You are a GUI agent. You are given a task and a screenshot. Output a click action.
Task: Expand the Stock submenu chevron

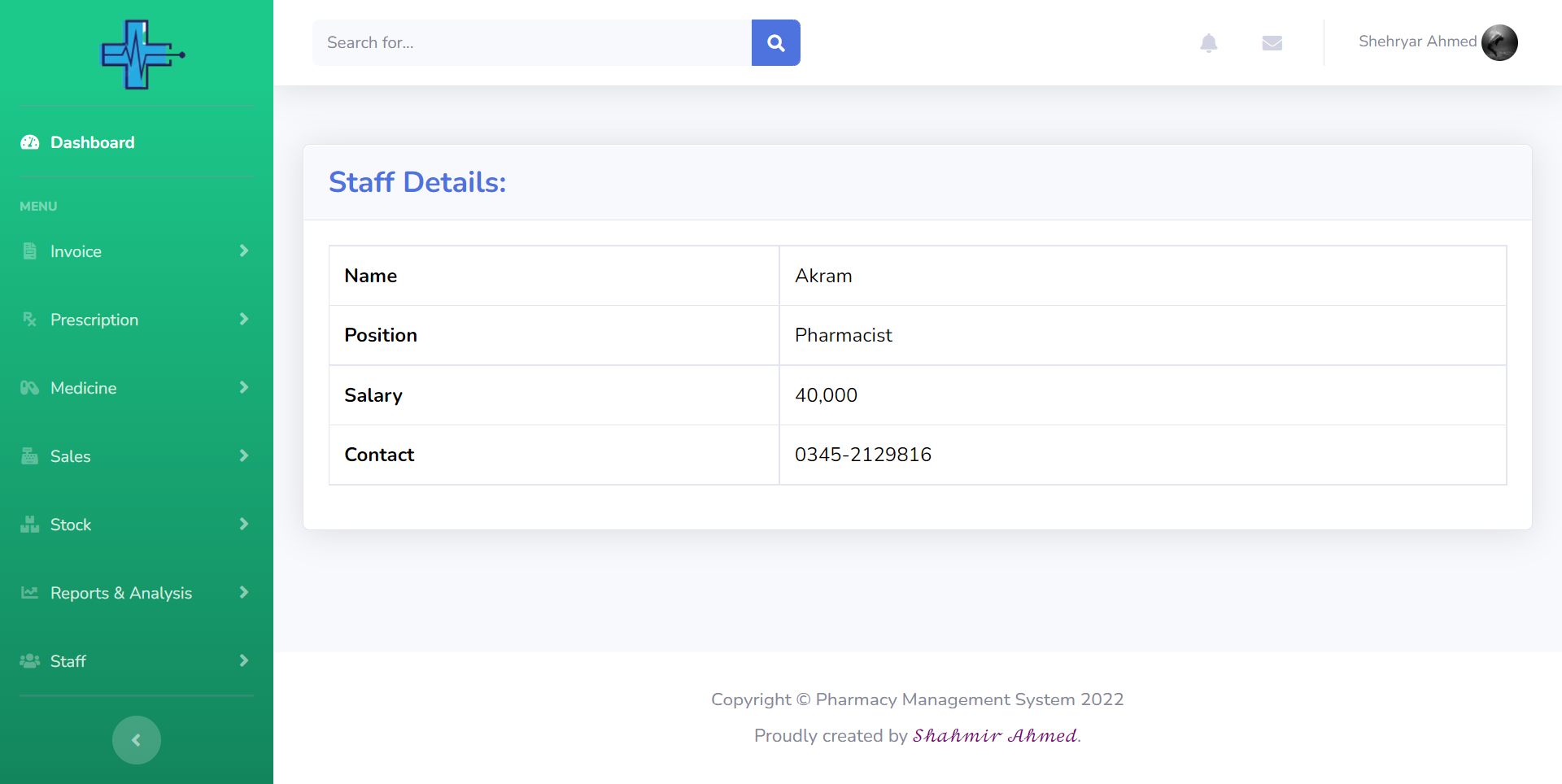pyautogui.click(x=243, y=525)
